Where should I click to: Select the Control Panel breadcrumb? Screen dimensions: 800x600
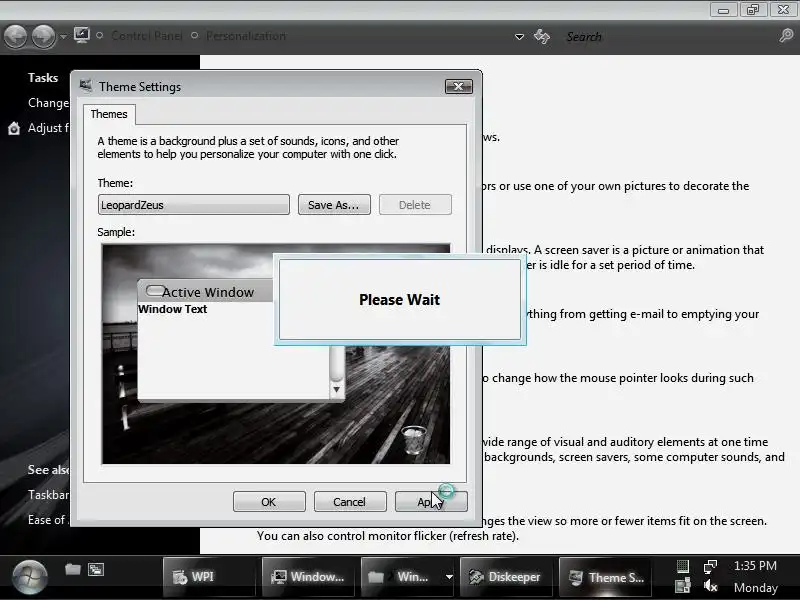tap(146, 36)
